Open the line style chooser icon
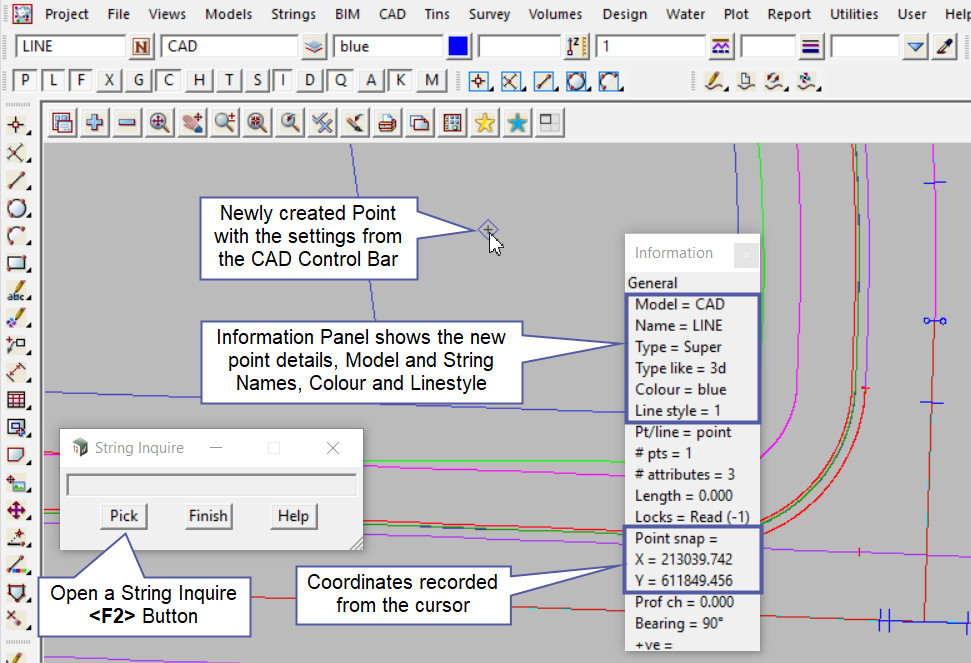This screenshot has height=663, width=971. 810,46
